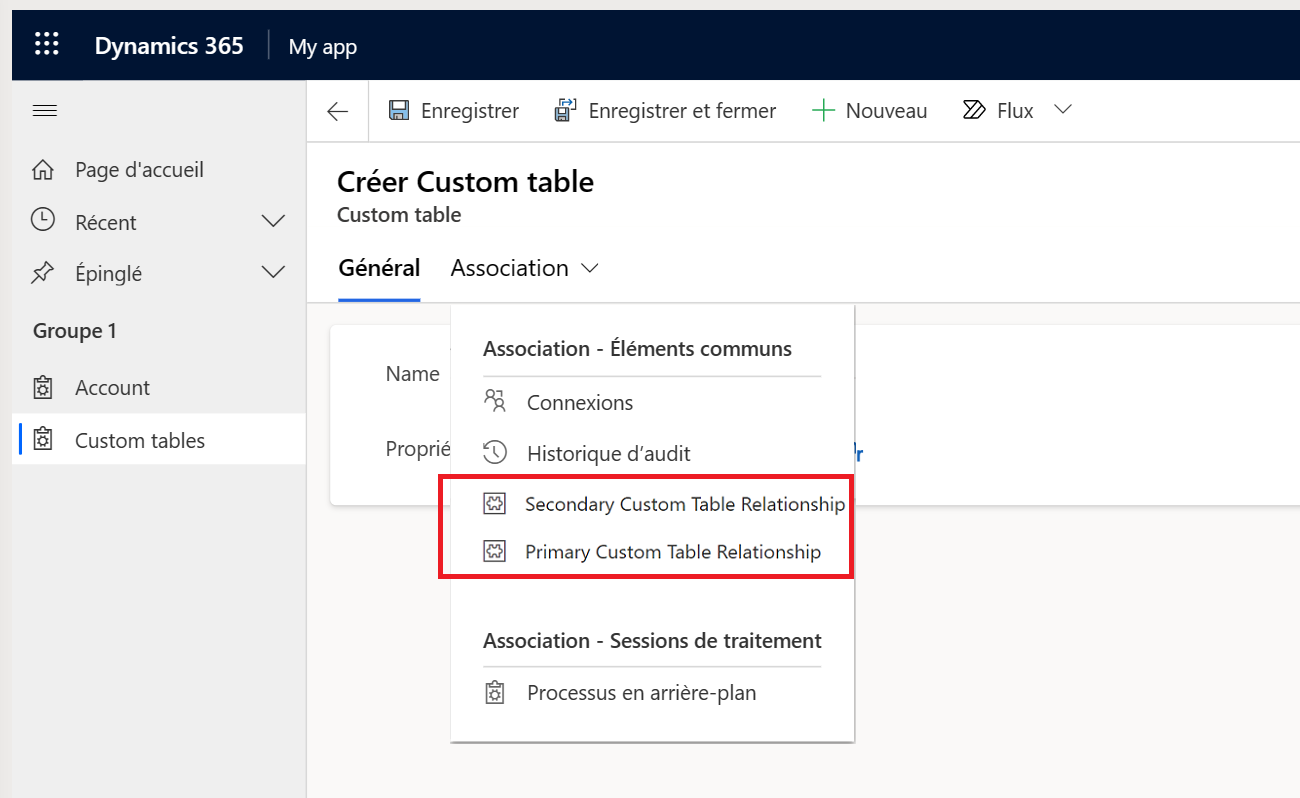
Task: Click the Name field label
Action: click(412, 374)
